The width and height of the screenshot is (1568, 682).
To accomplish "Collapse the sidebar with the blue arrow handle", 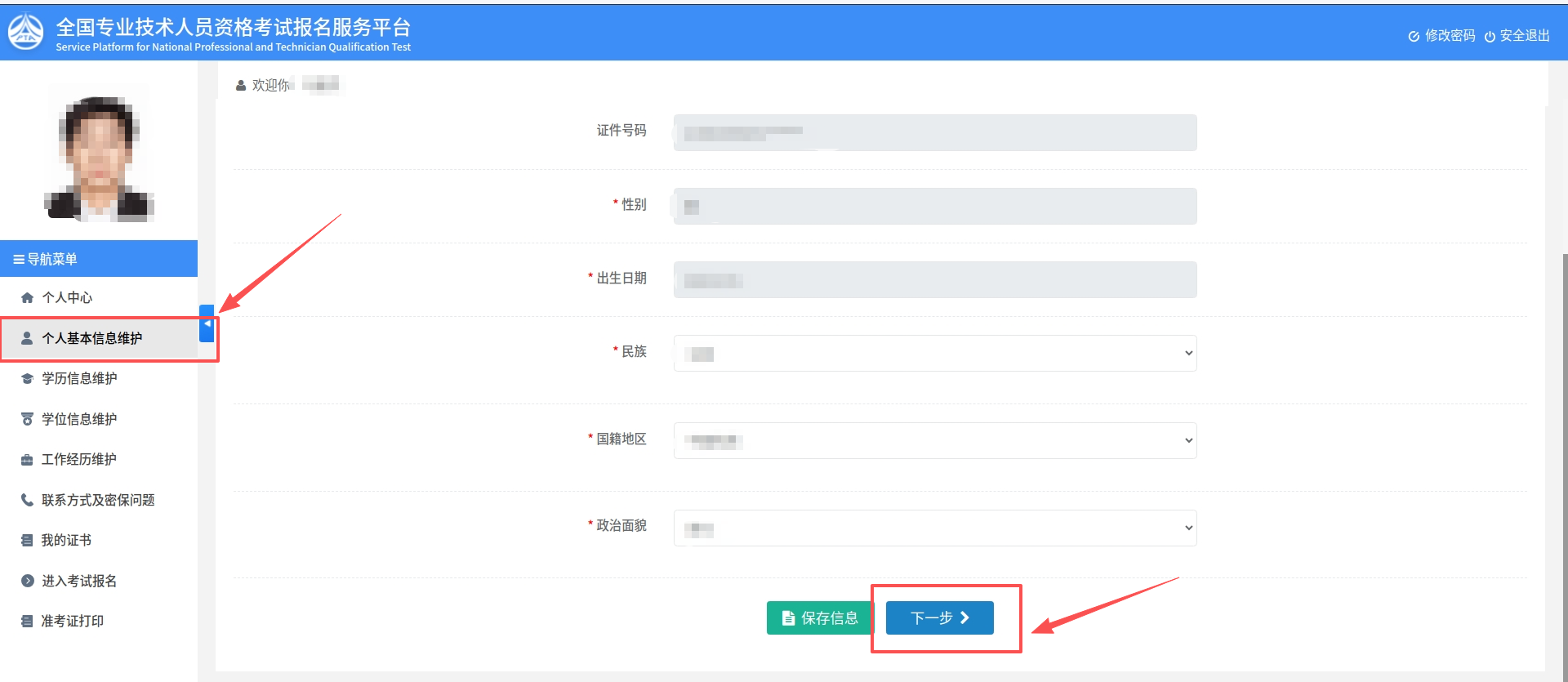I will [x=207, y=323].
